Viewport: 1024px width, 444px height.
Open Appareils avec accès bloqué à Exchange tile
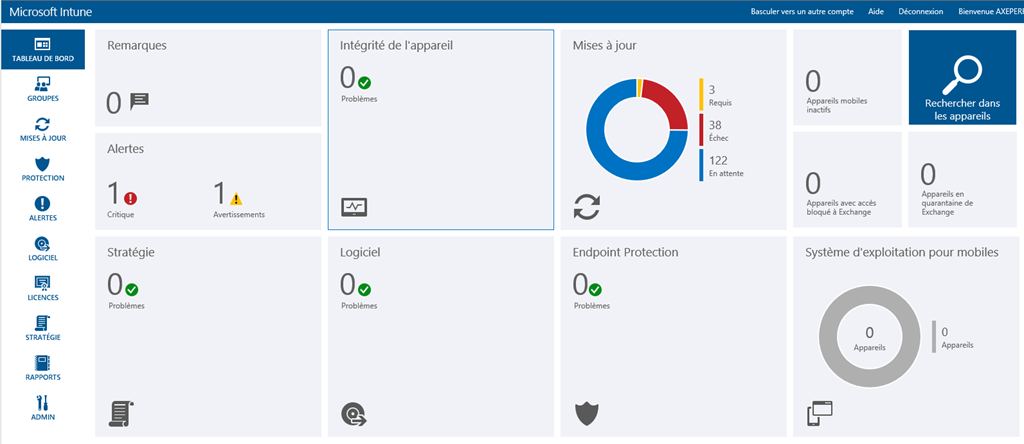coord(847,180)
